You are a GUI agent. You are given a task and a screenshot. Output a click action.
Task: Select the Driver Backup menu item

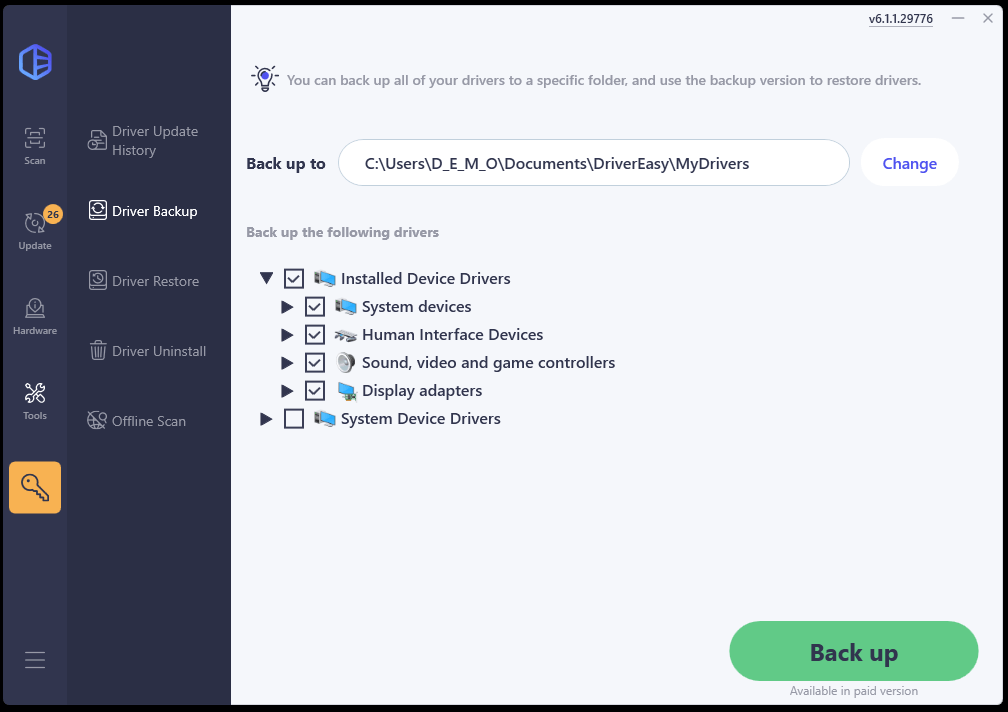click(143, 211)
